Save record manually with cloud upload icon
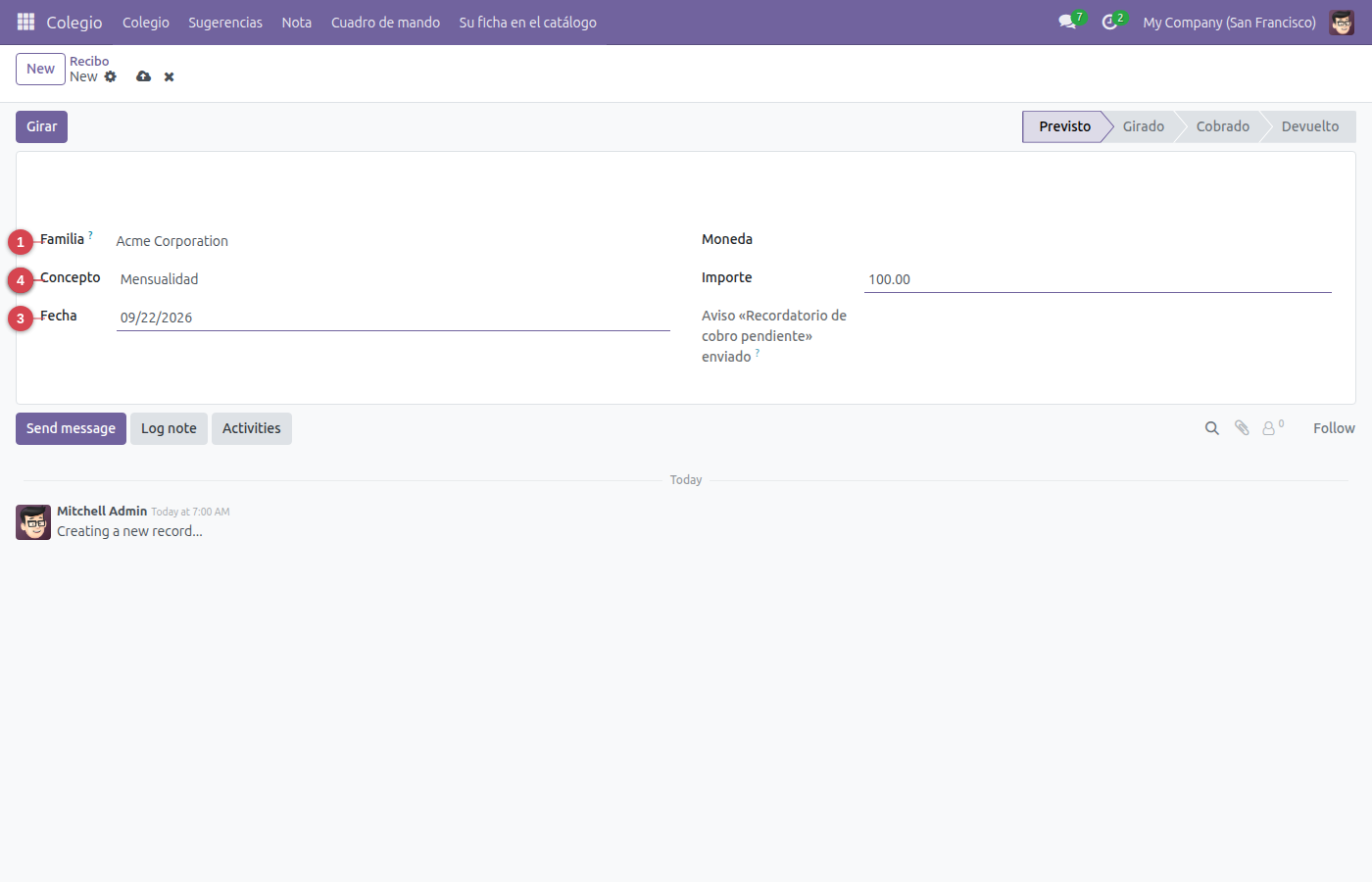 click(144, 76)
